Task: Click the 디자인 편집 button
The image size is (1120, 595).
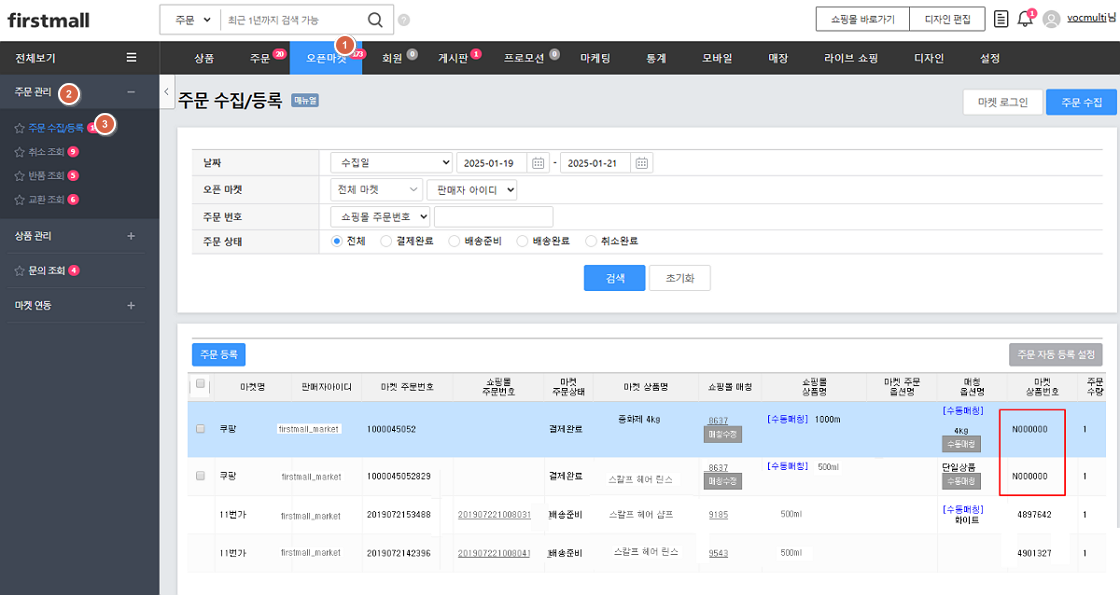Action: pos(948,19)
